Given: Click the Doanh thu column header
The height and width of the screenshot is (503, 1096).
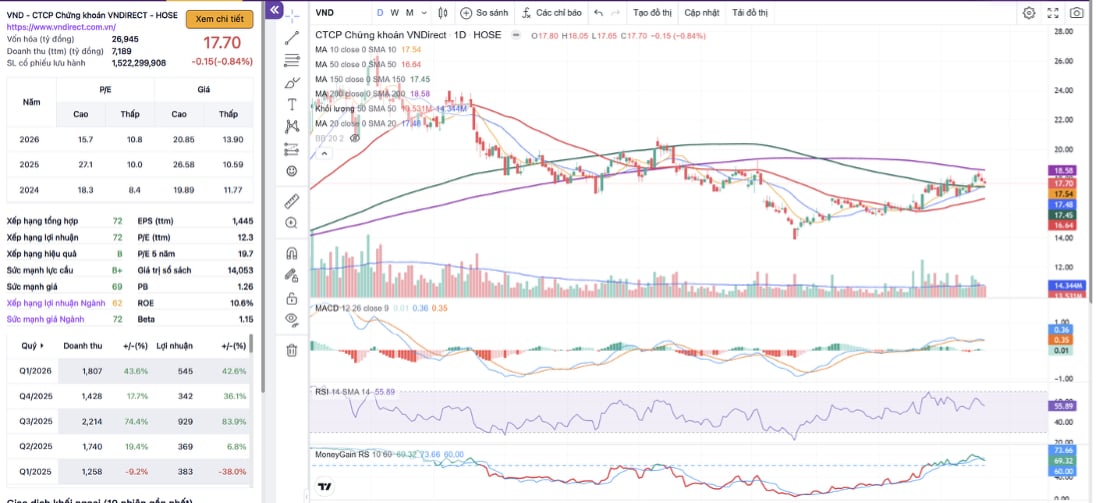Looking at the screenshot, I should click(x=82, y=346).
